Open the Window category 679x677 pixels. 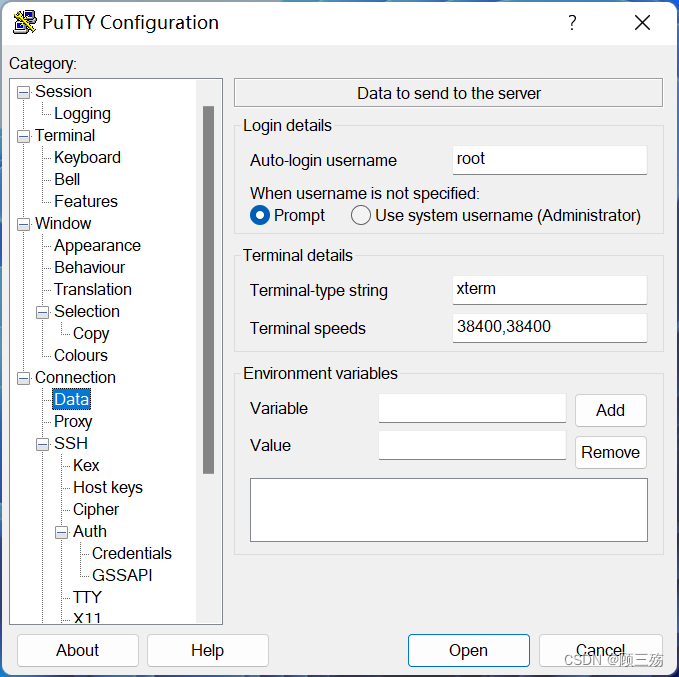[63, 224]
